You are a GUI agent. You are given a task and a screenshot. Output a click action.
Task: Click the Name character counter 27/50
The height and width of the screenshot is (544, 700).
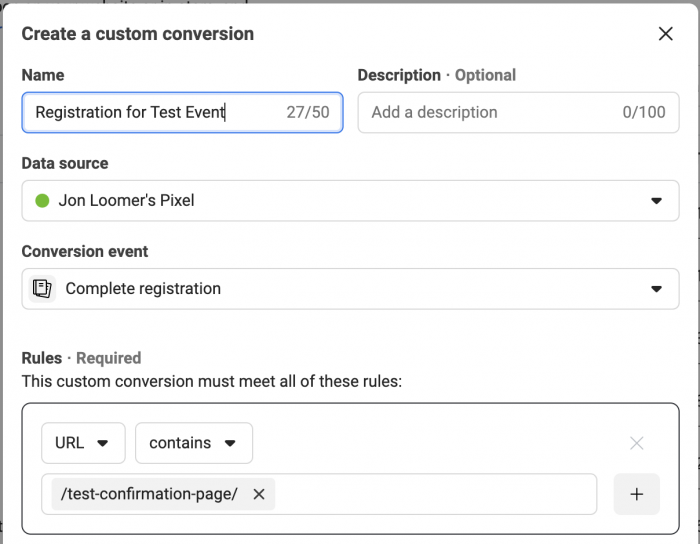pos(308,112)
